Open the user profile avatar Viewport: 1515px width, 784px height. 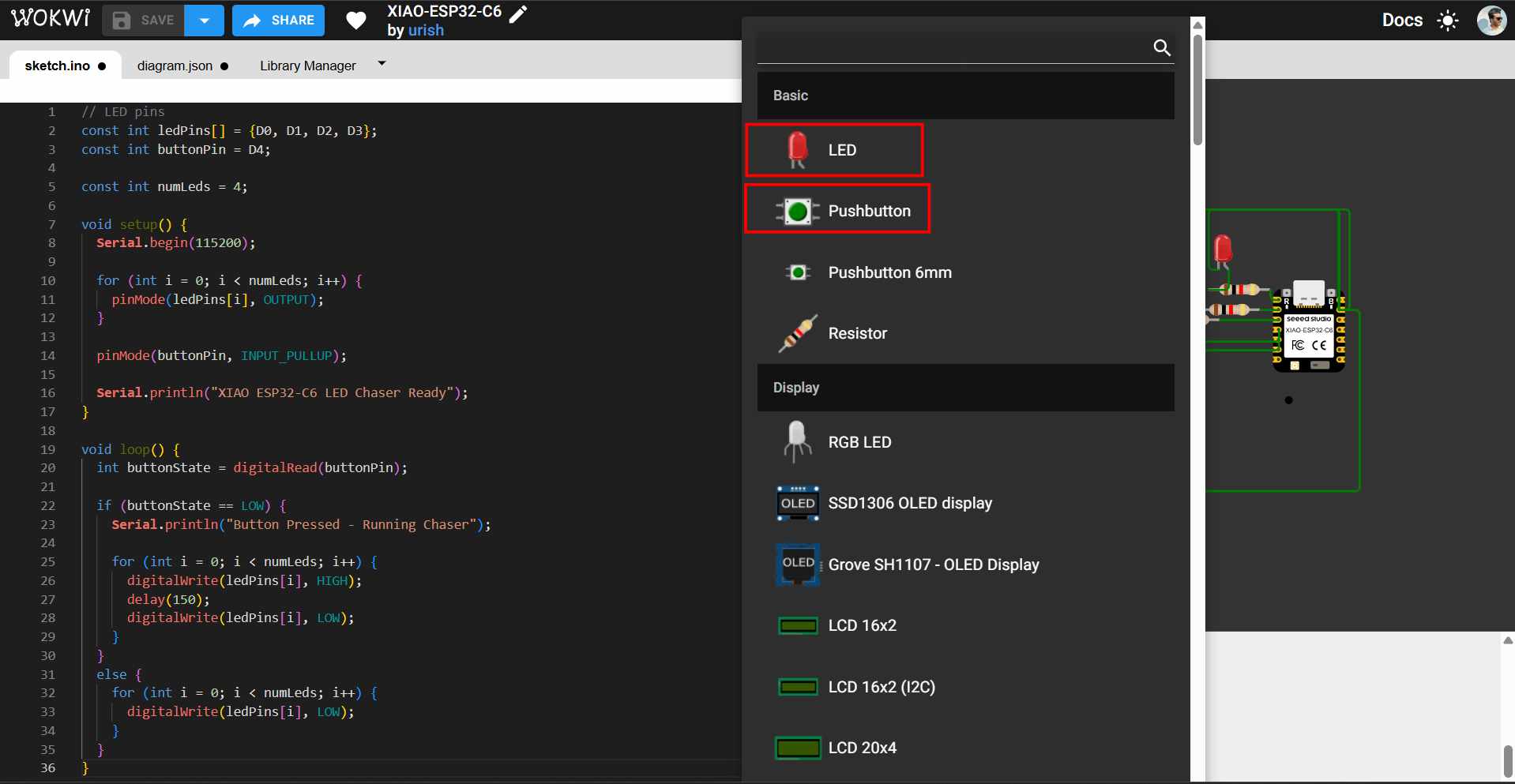coord(1491,21)
